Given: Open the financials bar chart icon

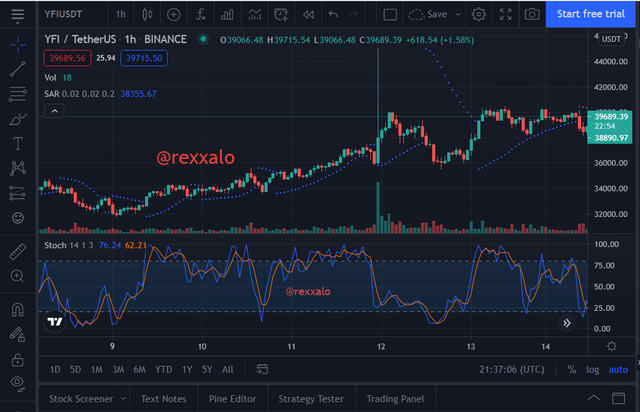Looking at the screenshot, I should 227,15.
